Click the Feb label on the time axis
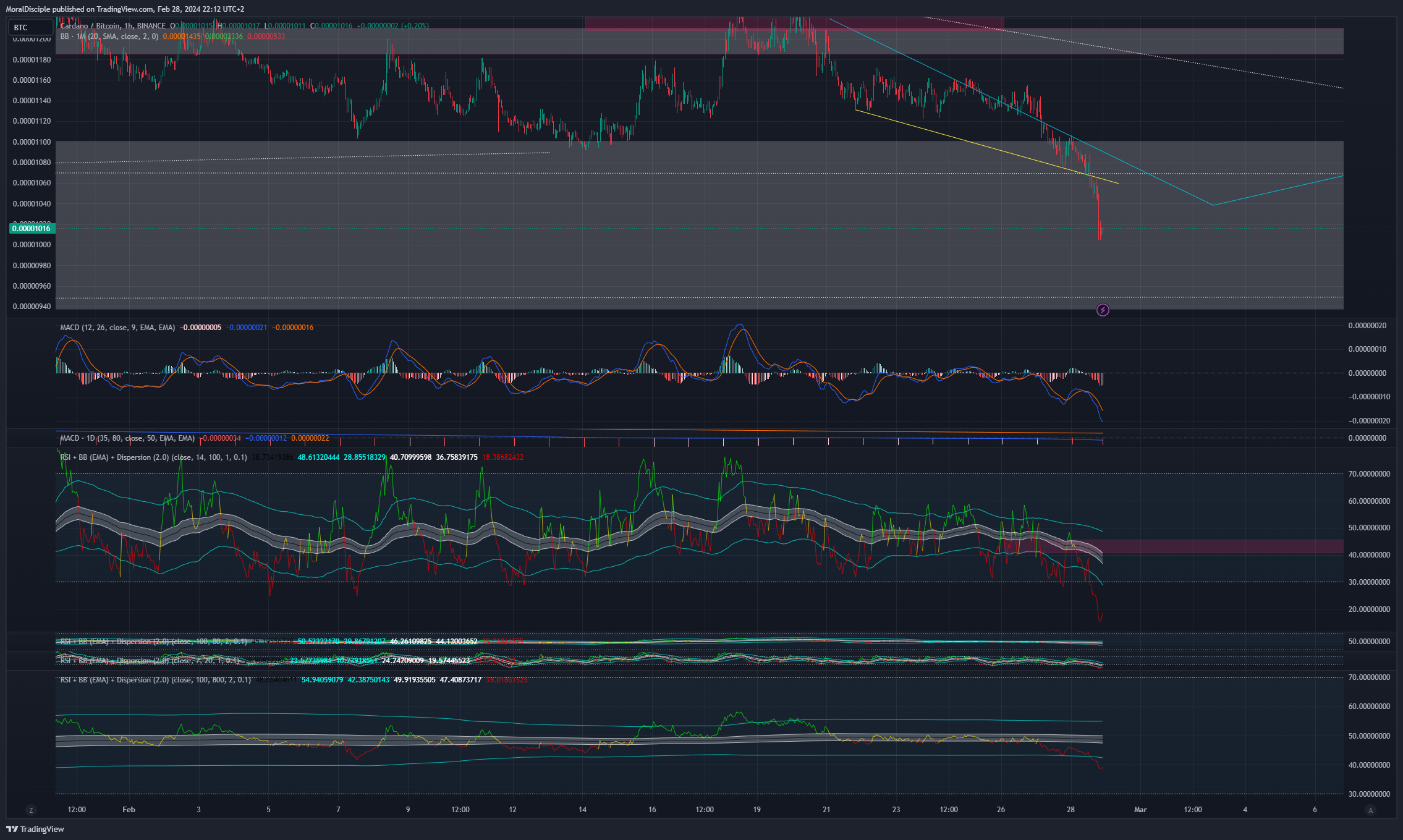Viewport: 1403px width, 840px height. tap(129, 810)
